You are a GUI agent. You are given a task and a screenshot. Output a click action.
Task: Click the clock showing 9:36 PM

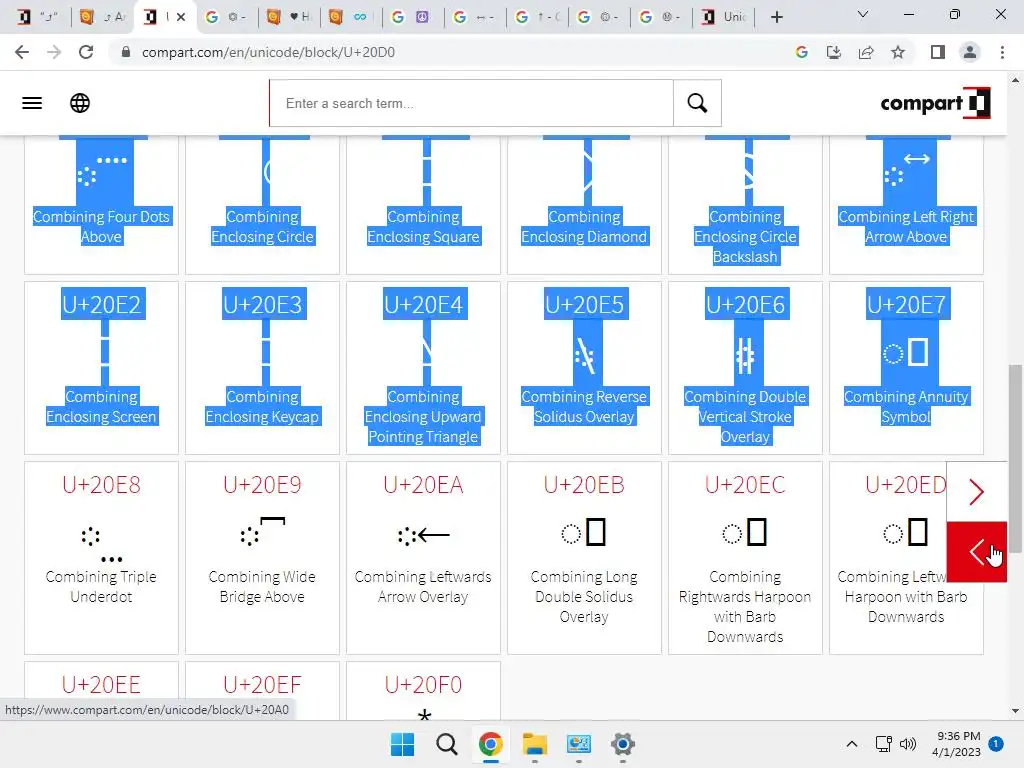tap(957, 744)
